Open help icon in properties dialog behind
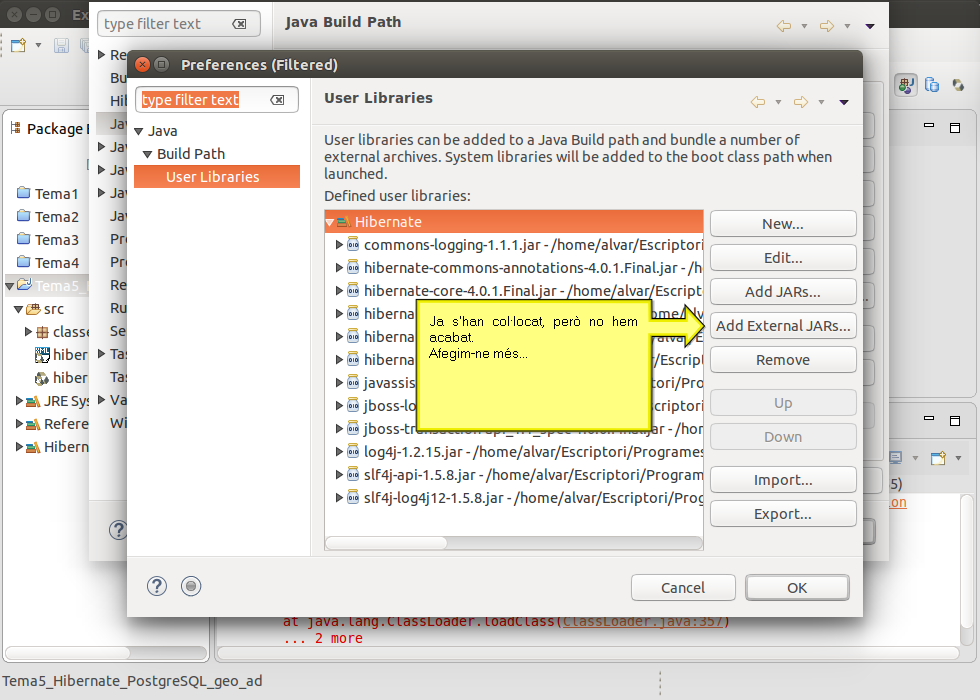This screenshot has width=980, height=700. pyautogui.click(x=118, y=530)
